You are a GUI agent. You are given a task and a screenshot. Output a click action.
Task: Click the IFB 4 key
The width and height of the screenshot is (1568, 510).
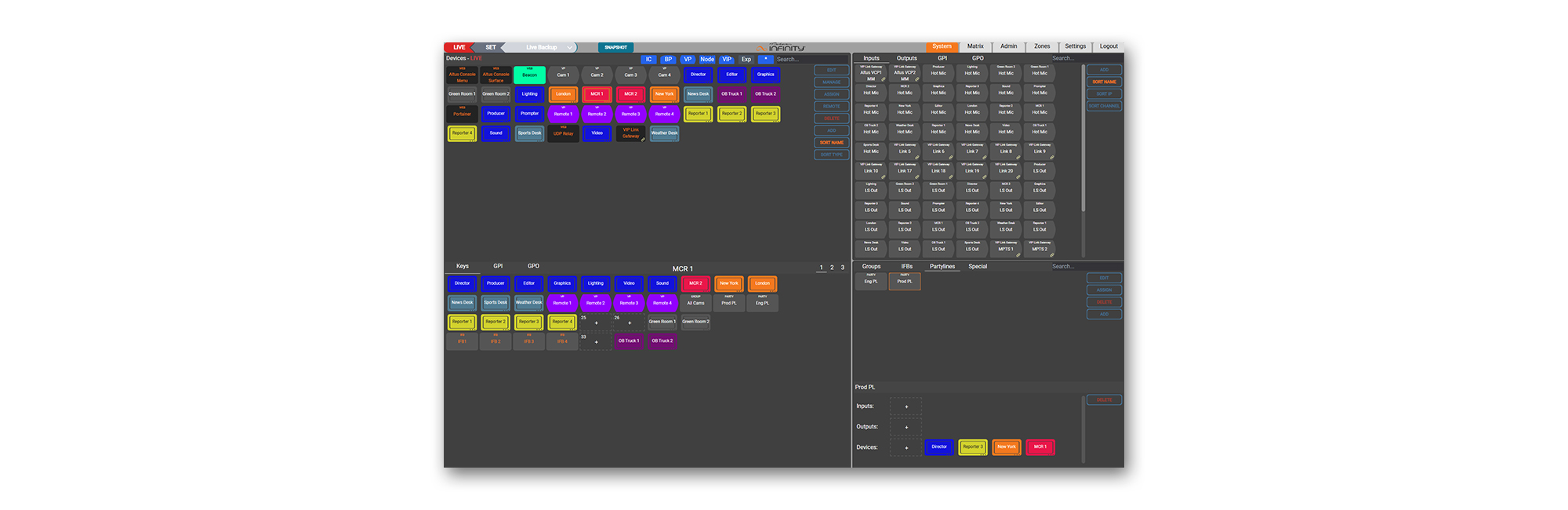pos(562,341)
